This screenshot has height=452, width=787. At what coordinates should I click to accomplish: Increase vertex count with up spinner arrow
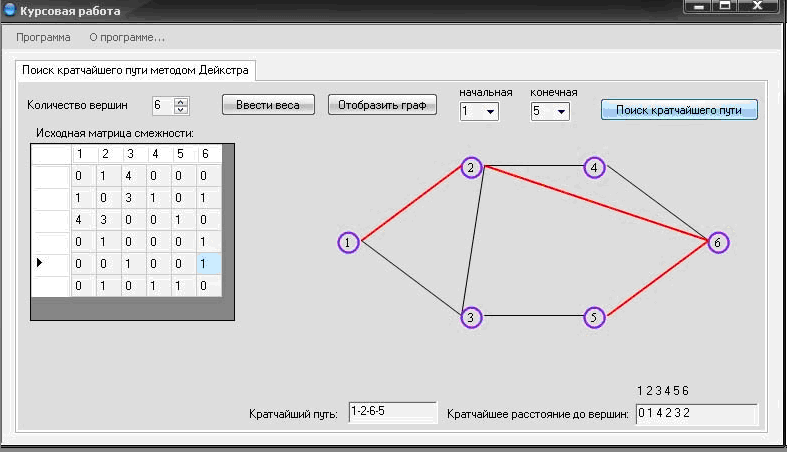[180, 101]
